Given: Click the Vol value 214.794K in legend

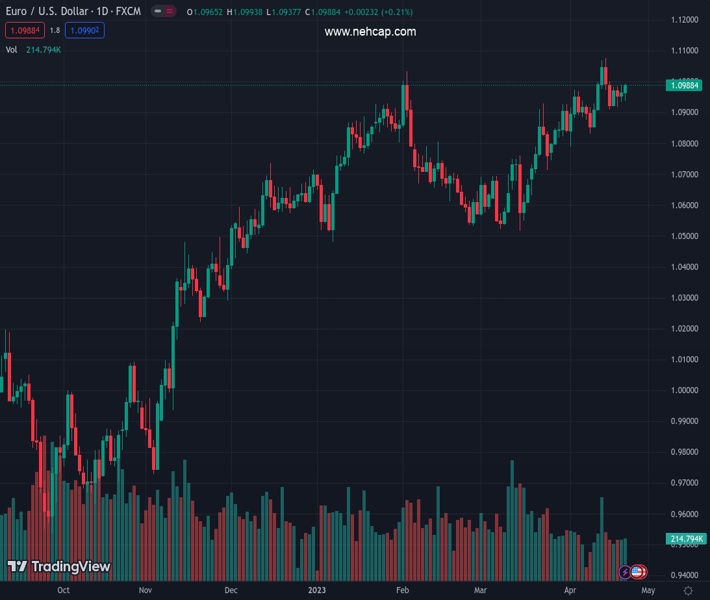Looking at the screenshot, I should coord(44,49).
